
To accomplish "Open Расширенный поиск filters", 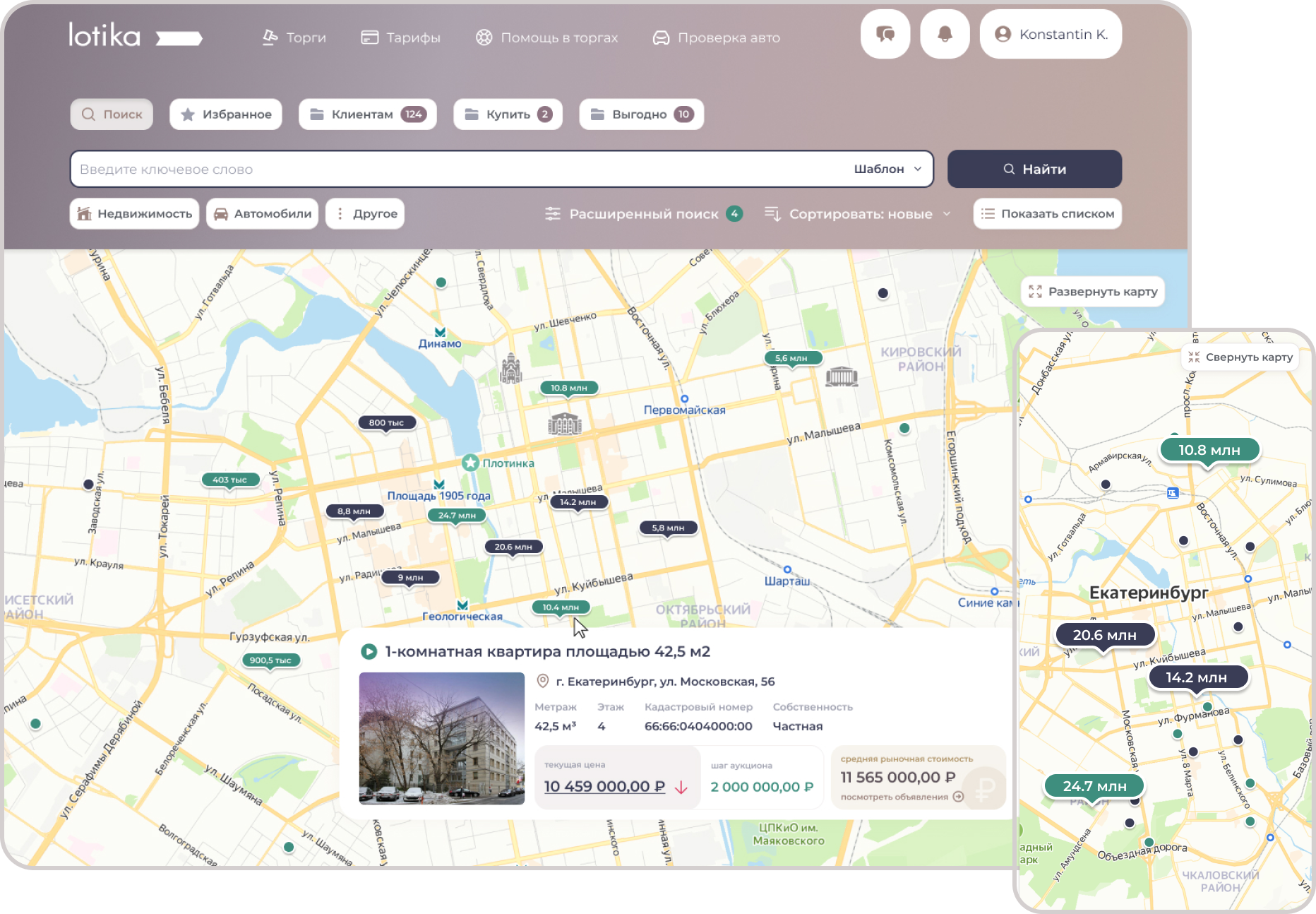I will [x=643, y=213].
